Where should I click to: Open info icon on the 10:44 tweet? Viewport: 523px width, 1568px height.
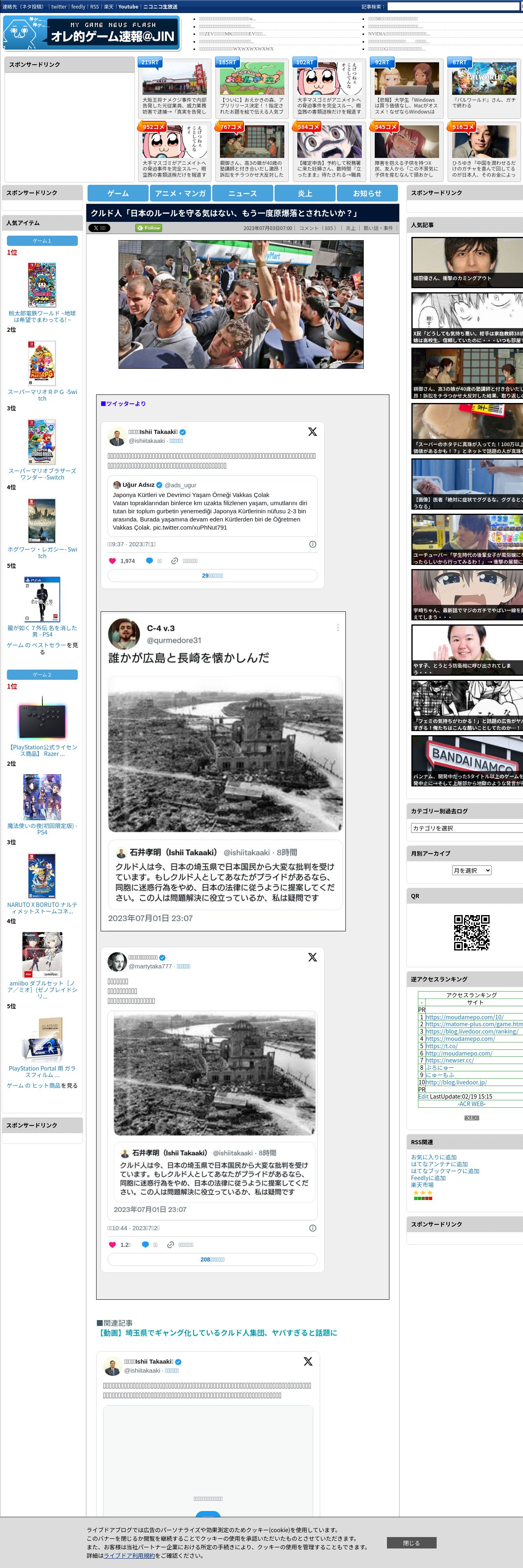[x=313, y=1228]
